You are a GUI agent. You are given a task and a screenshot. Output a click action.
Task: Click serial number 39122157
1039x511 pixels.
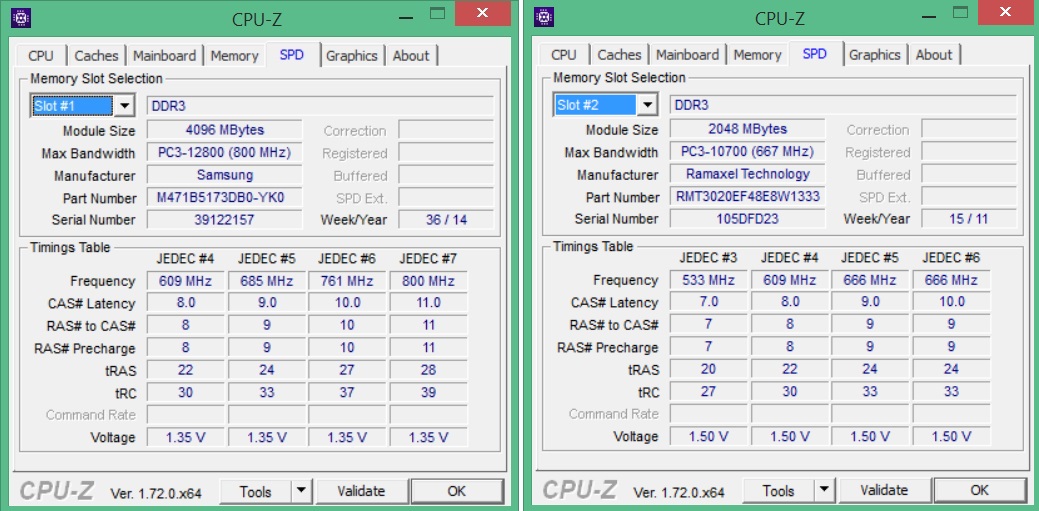pos(225,219)
